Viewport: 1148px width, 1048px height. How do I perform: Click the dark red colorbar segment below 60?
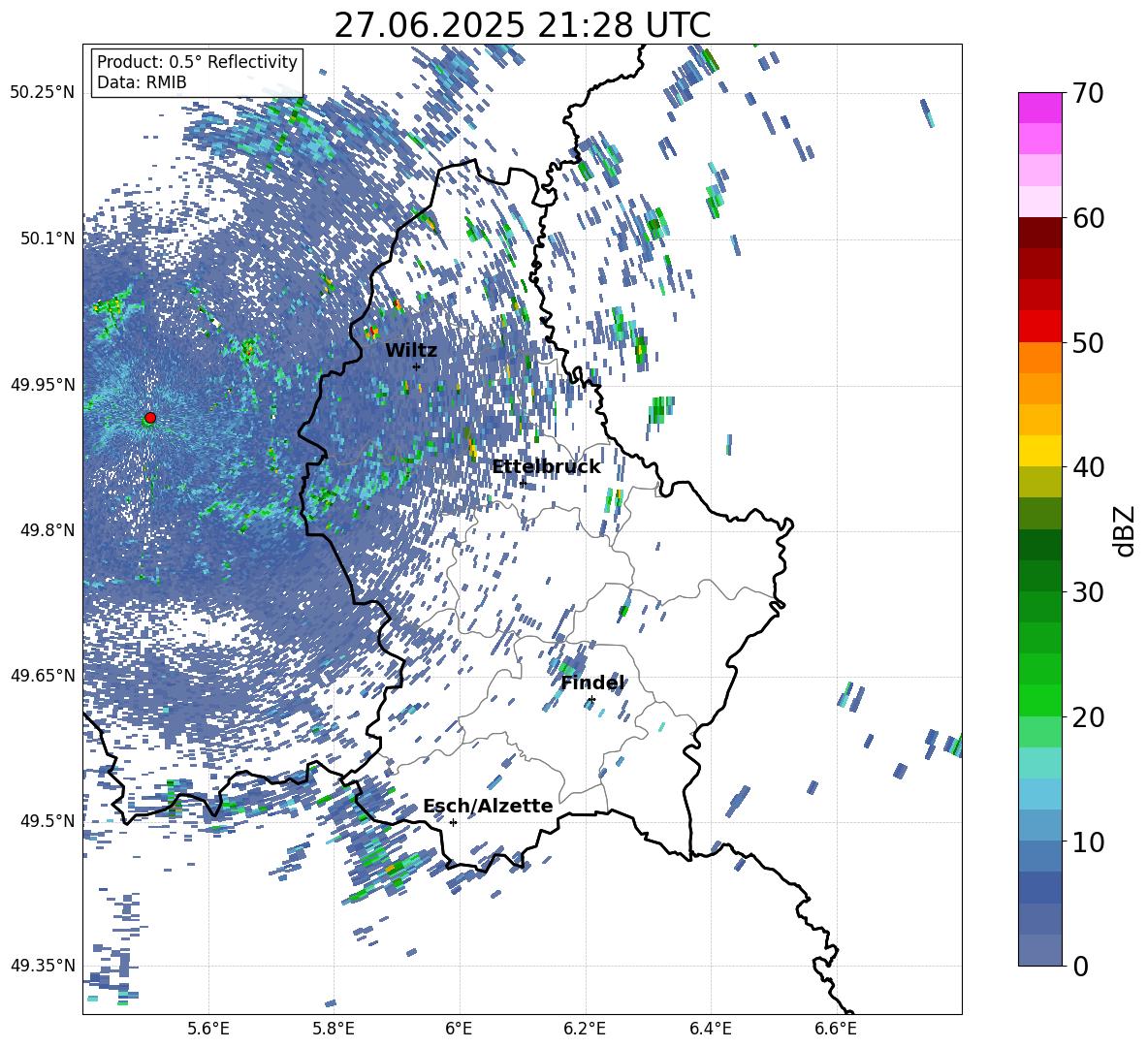click(x=1039, y=233)
